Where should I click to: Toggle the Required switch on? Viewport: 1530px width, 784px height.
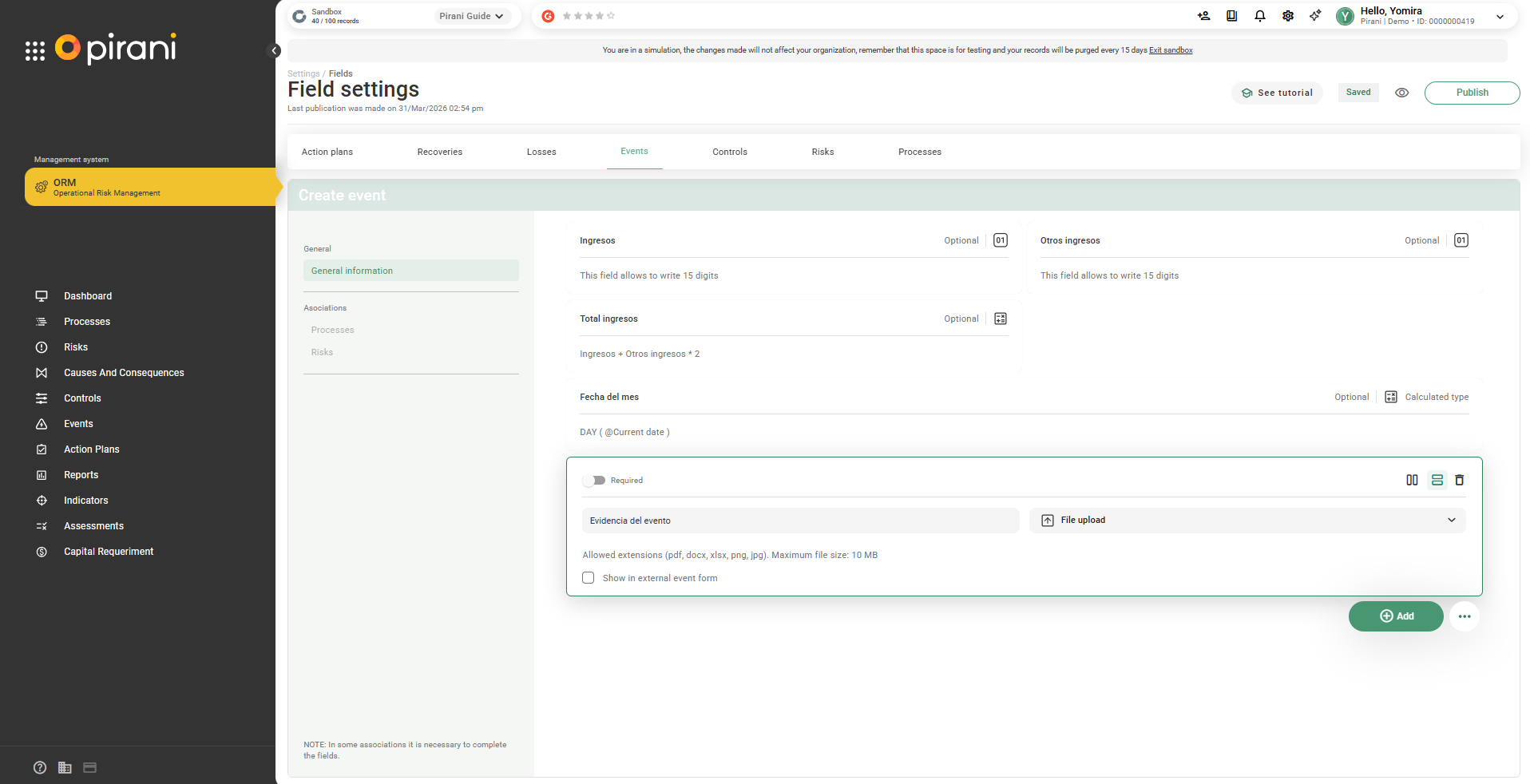[x=594, y=481]
